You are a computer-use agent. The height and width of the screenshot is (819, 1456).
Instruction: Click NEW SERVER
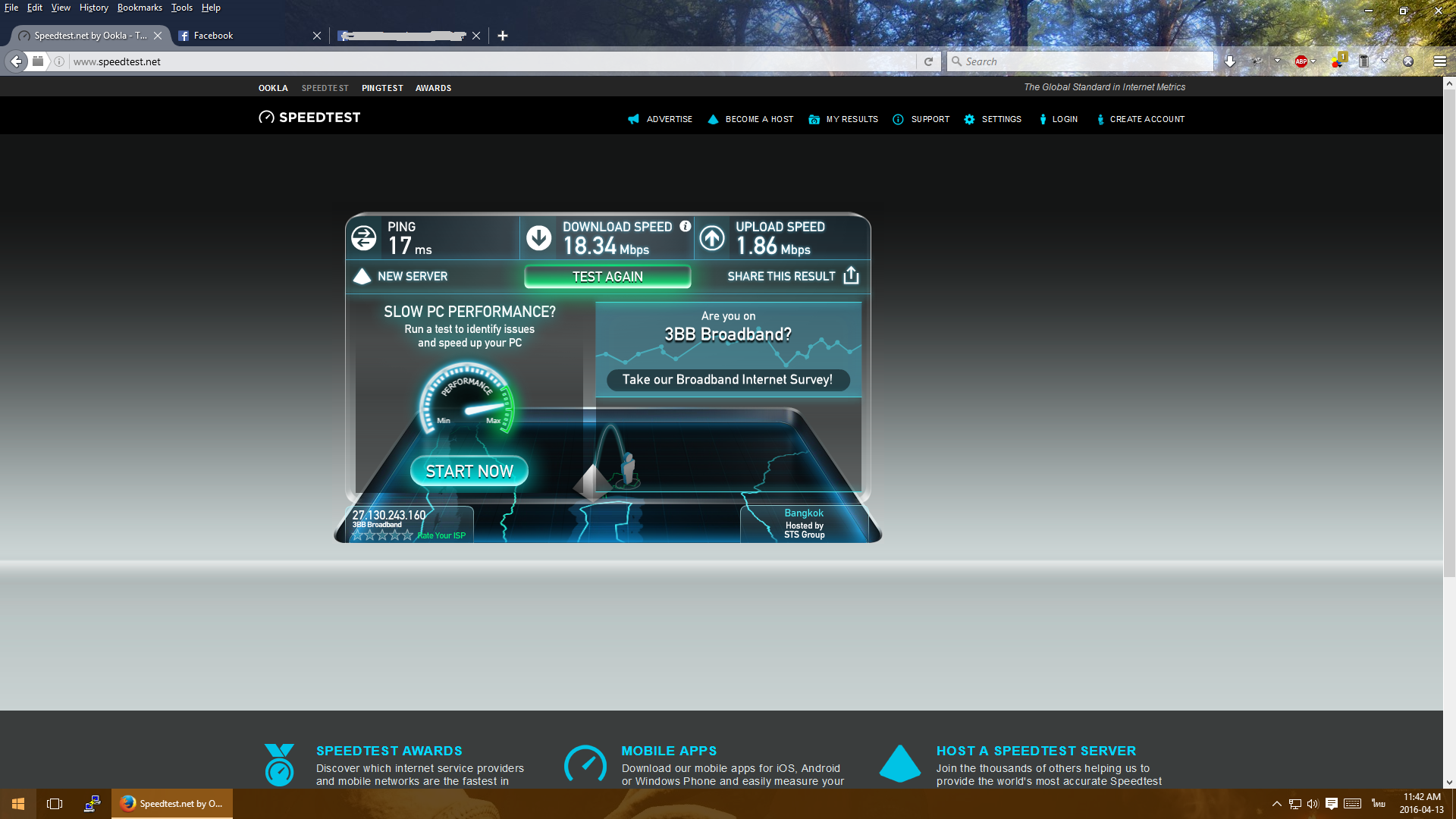(x=401, y=276)
